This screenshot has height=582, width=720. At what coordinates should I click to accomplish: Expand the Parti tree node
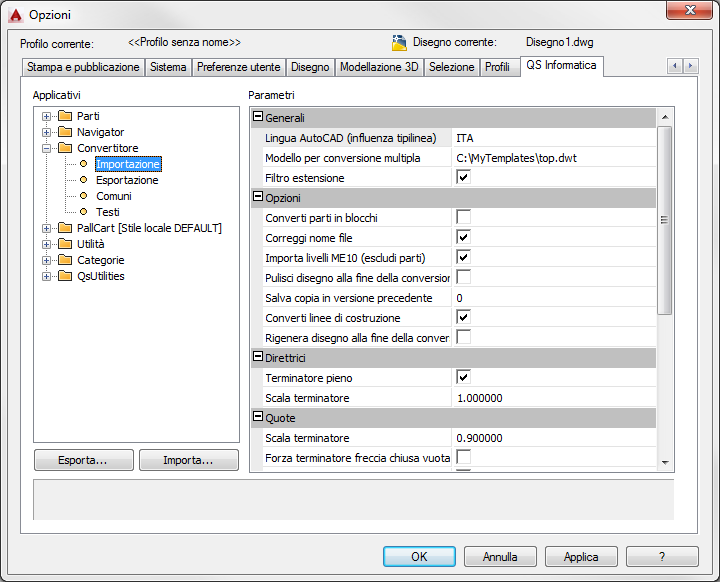(x=46, y=116)
